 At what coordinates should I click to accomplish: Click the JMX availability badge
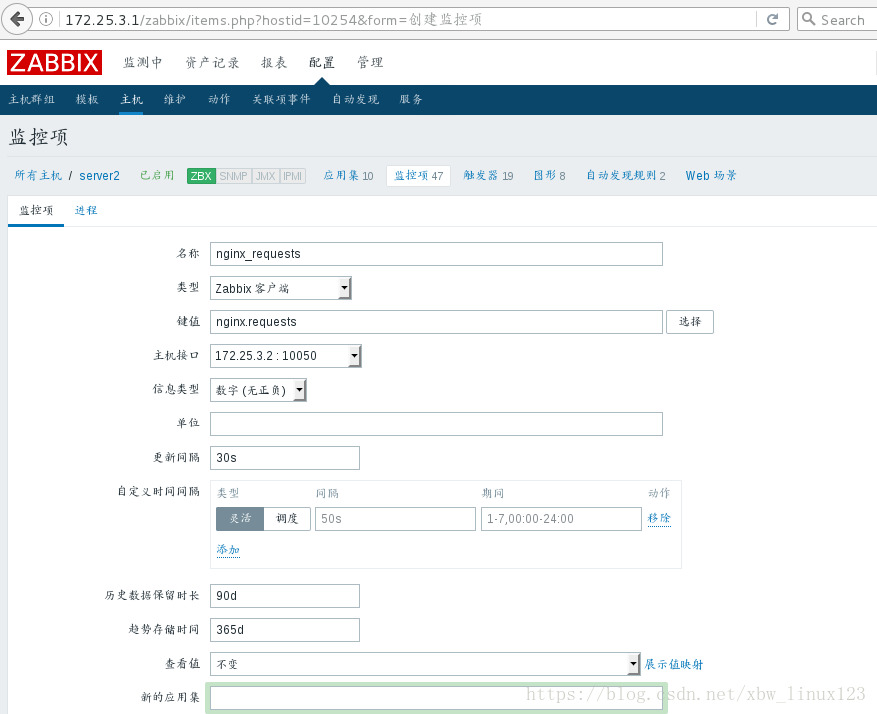tap(265, 176)
